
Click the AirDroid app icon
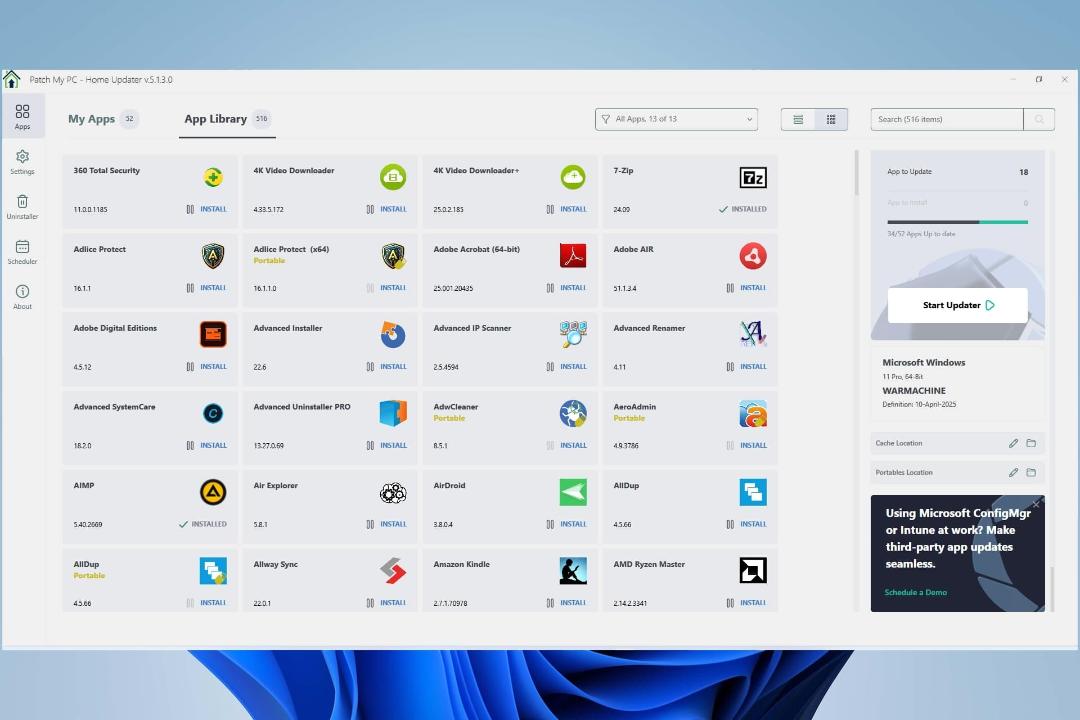[572, 492]
